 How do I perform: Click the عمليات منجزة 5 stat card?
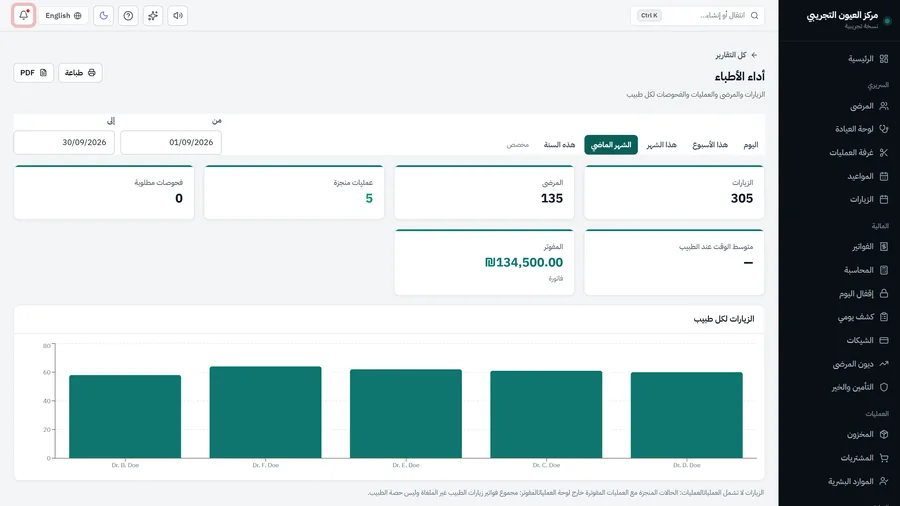tap(294, 192)
